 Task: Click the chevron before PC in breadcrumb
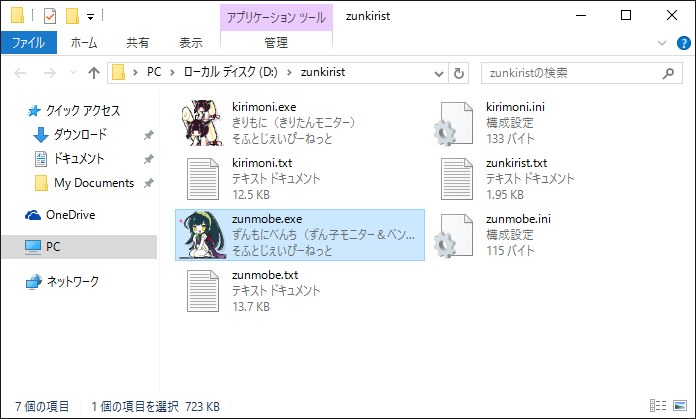tap(135, 72)
